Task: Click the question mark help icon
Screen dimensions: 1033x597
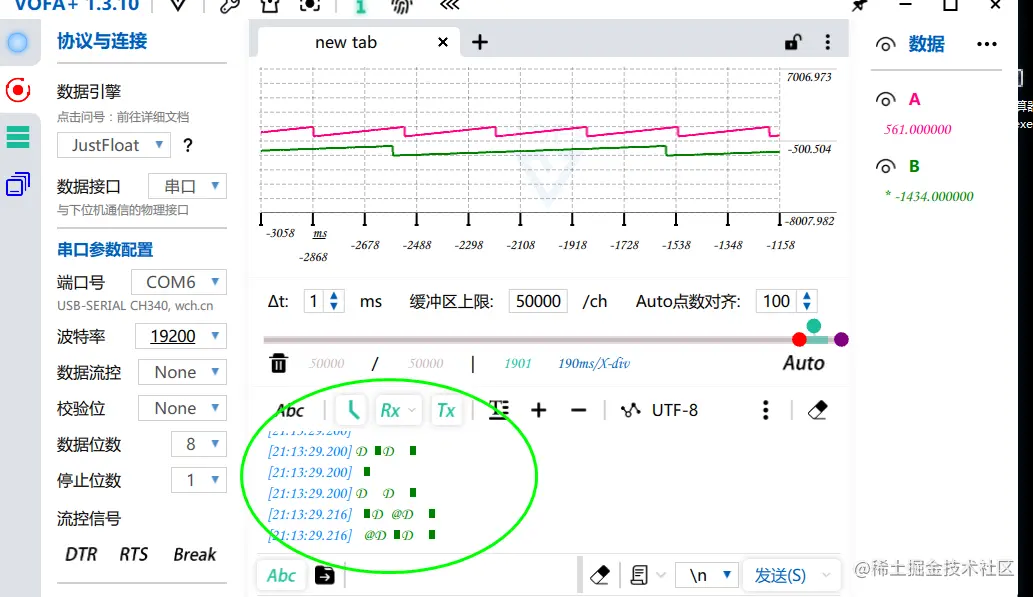Action: (x=188, y=145)
